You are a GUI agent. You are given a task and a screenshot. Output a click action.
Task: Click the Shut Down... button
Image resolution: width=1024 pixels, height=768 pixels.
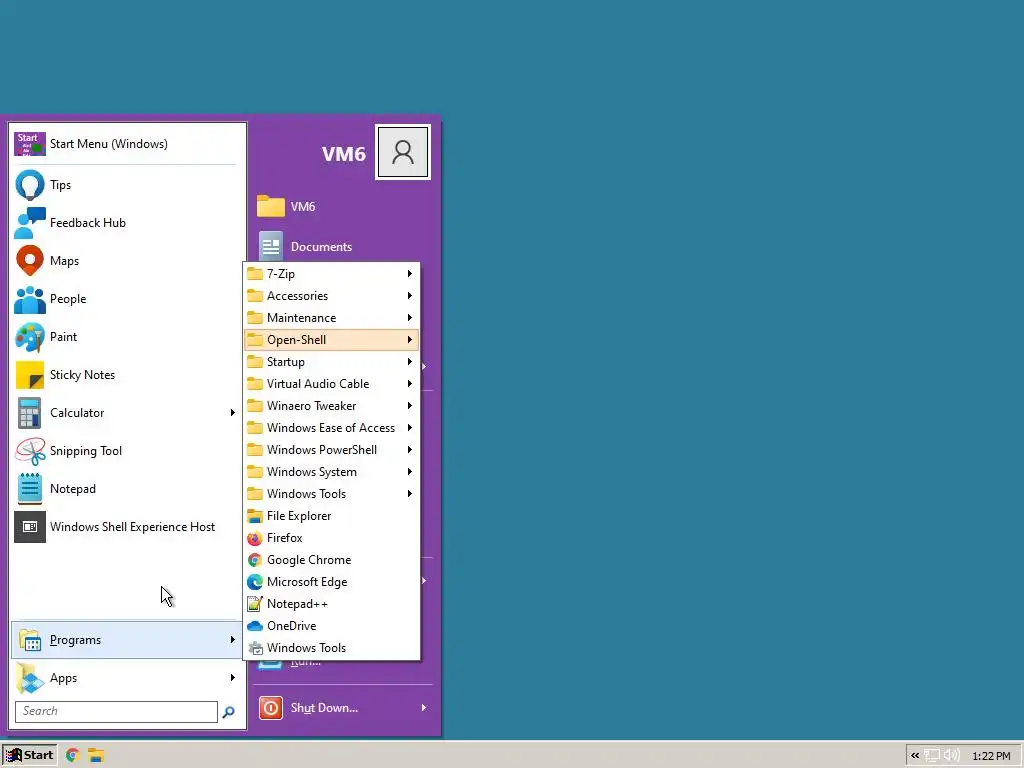click(x=344, y=708)
